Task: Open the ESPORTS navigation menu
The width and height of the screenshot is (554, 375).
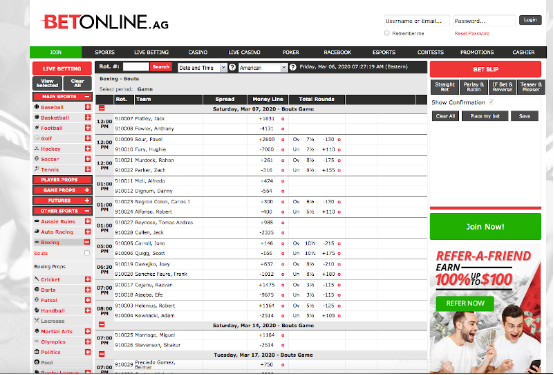Action: tap(384, 52)
